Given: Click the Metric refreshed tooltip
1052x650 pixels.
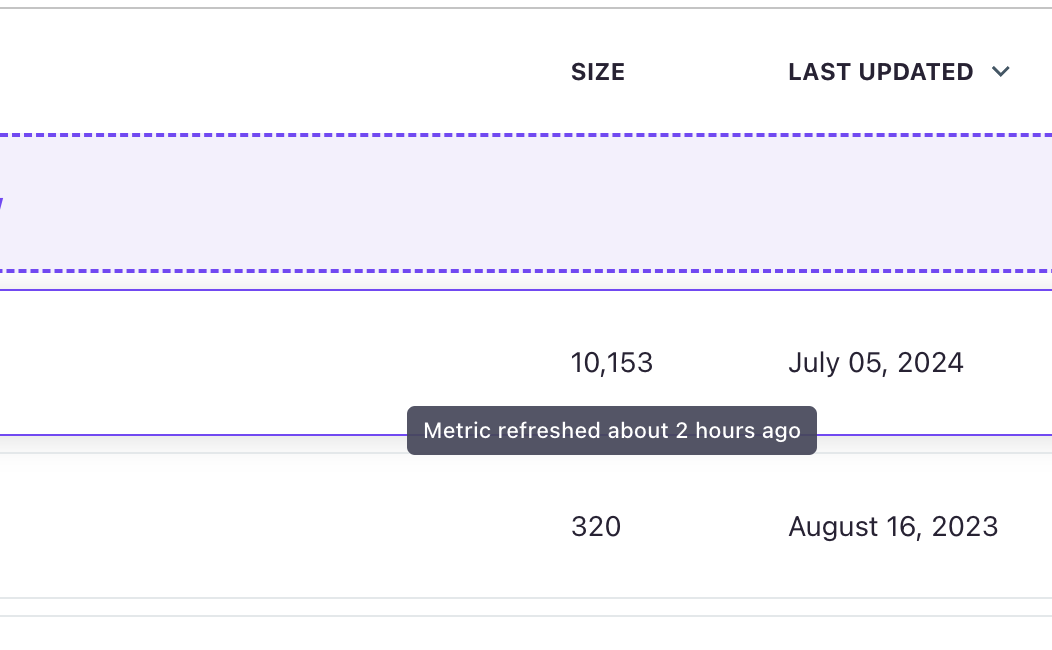Looking at the screenshot, I should (x=612, y=431).
